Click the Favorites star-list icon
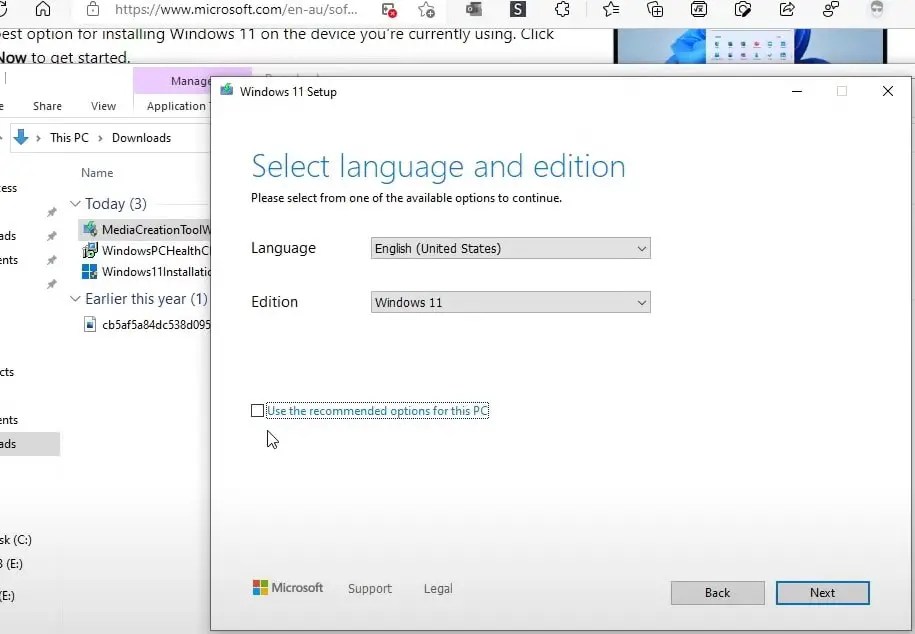Viewport: 915px width, 634px height. pos(610,11)
